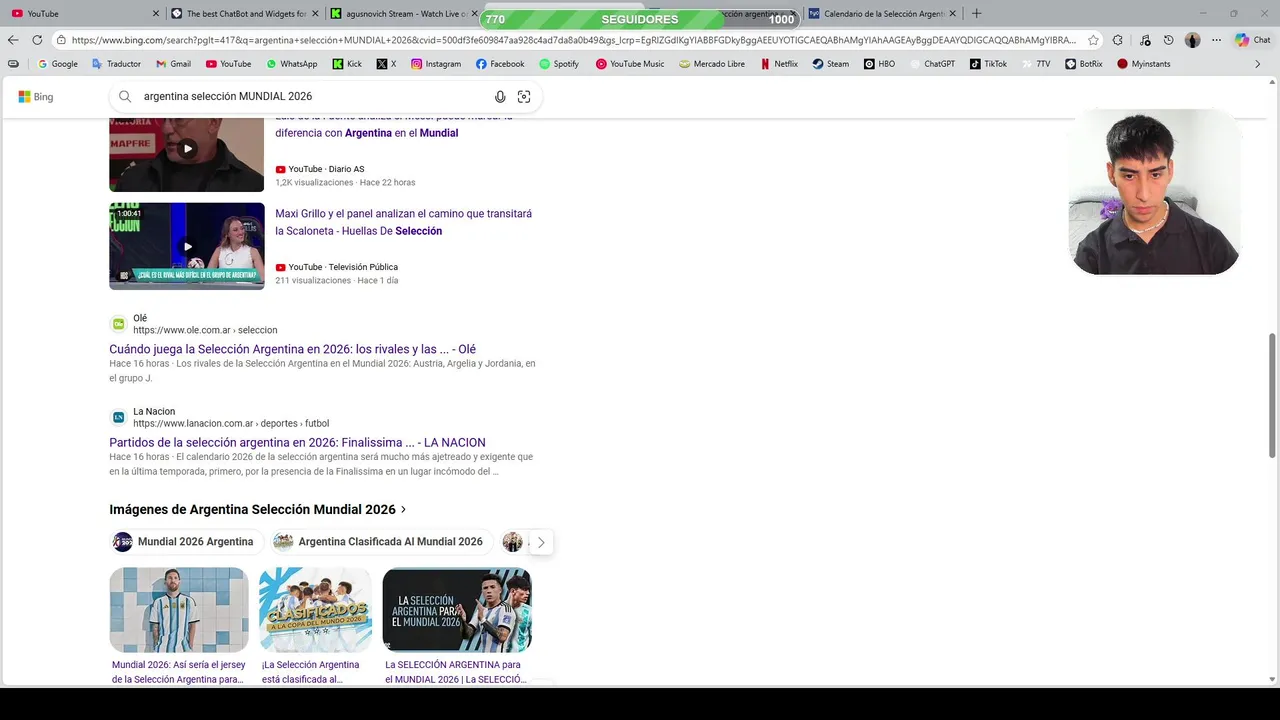Open Olé Cuándo juega la Selección link

click(292, 349)
